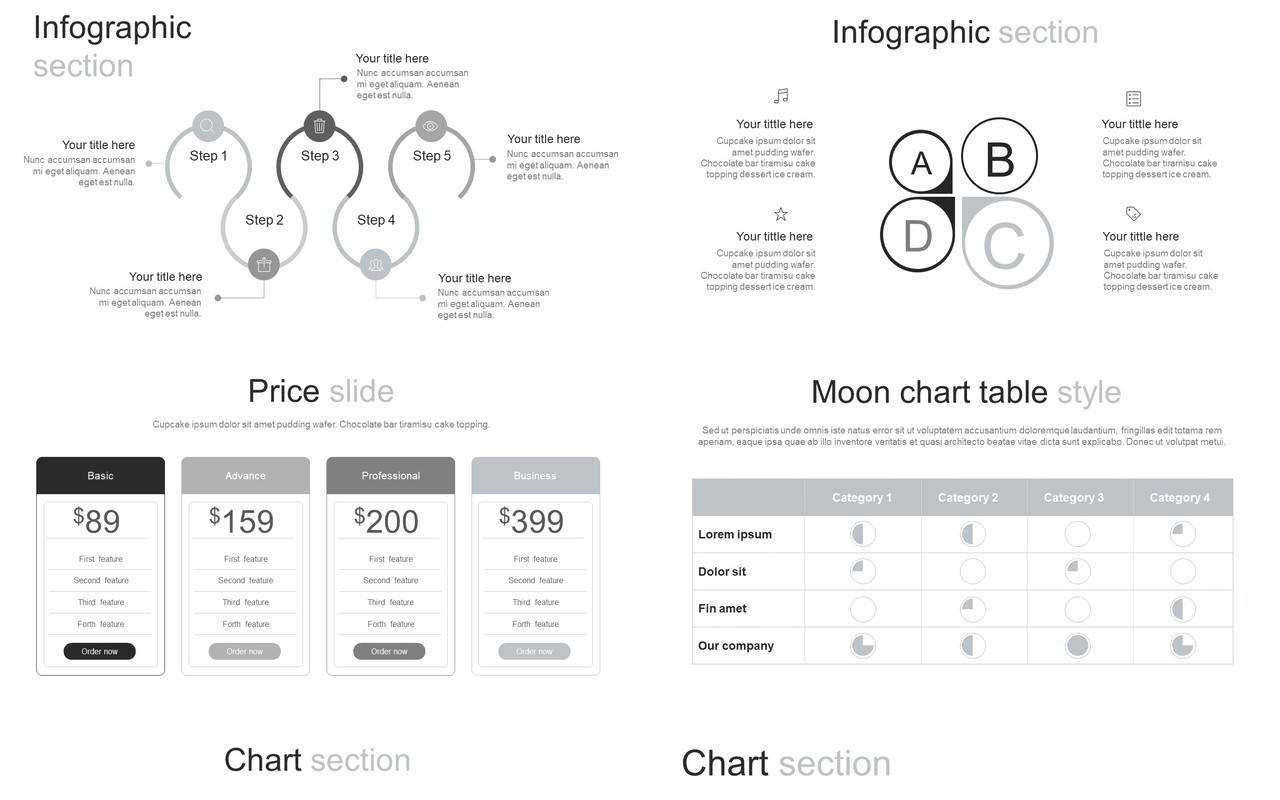This screenshot has width=1280, height=800.
Task: Click the full moon in Our company row
Action: (x=1077, y=646)
